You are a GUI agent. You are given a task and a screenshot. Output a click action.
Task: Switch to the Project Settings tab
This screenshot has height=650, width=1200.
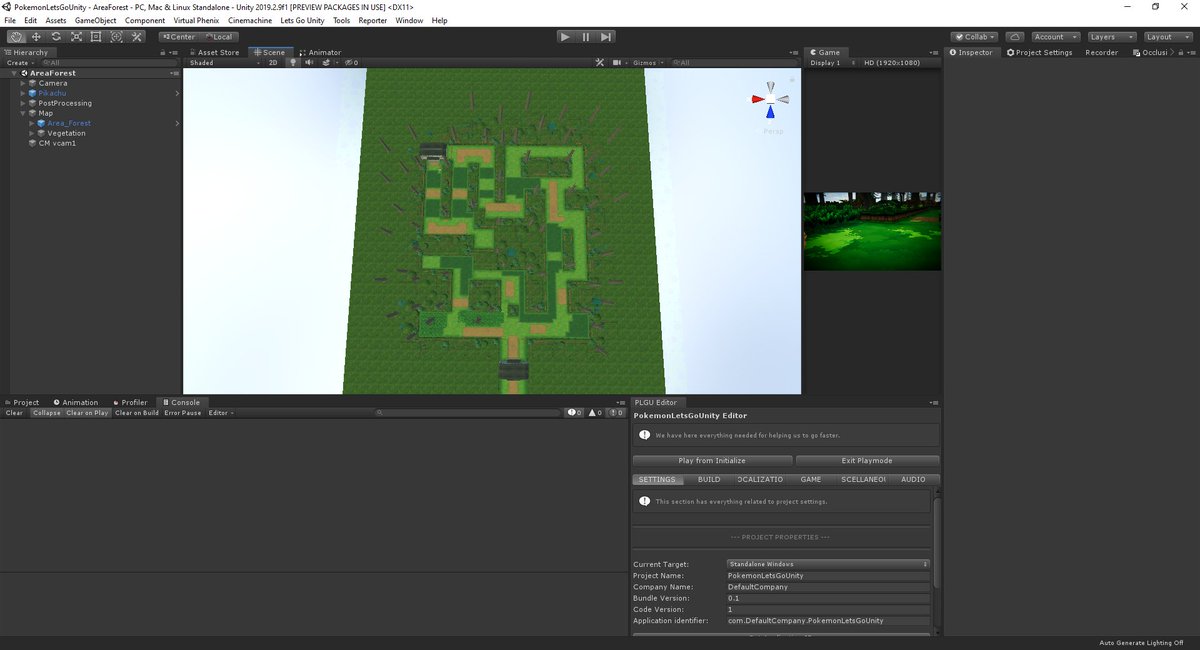click(x=1040, y=52)
